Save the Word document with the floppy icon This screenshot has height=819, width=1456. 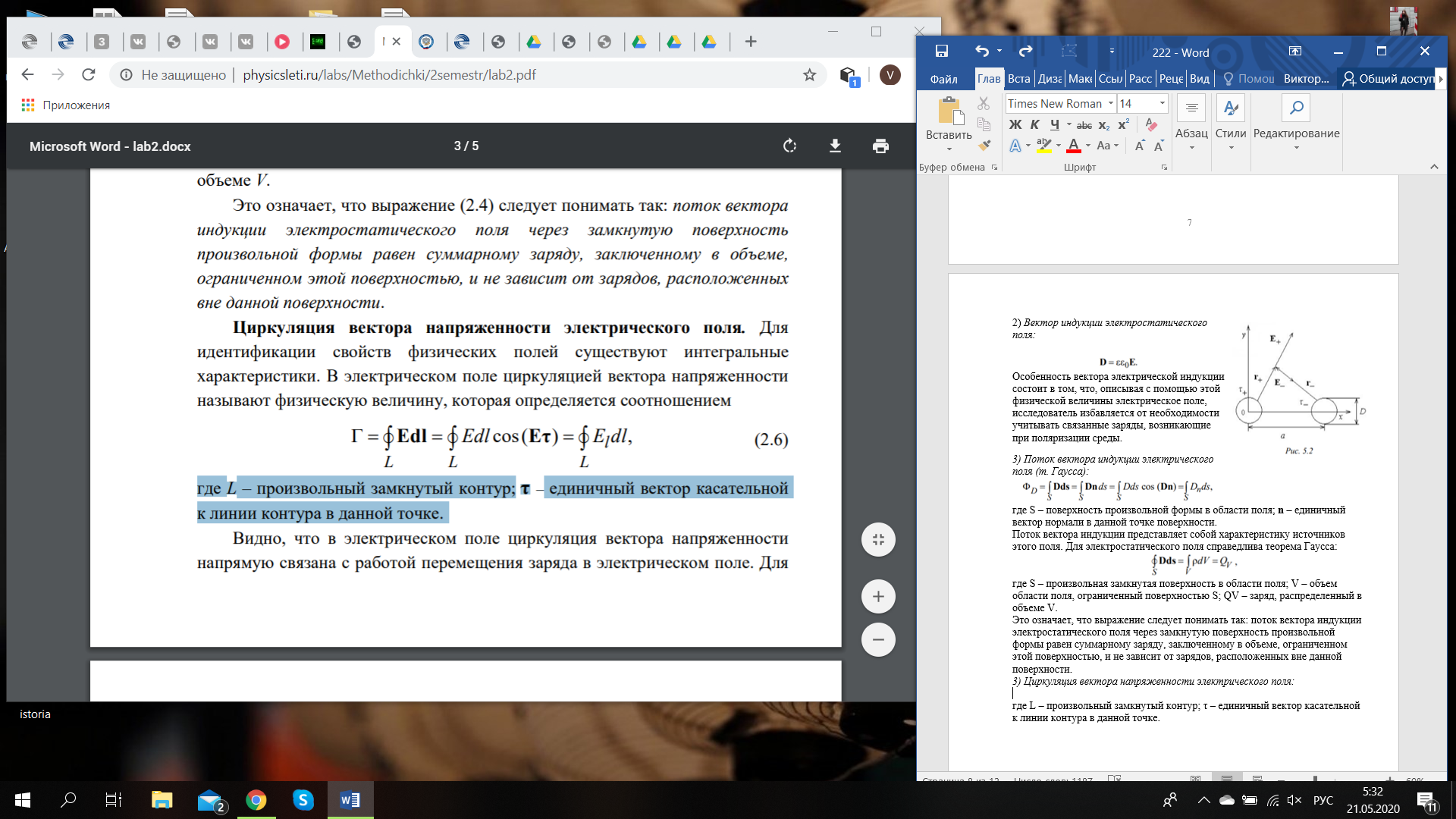[x=941, y=52]
